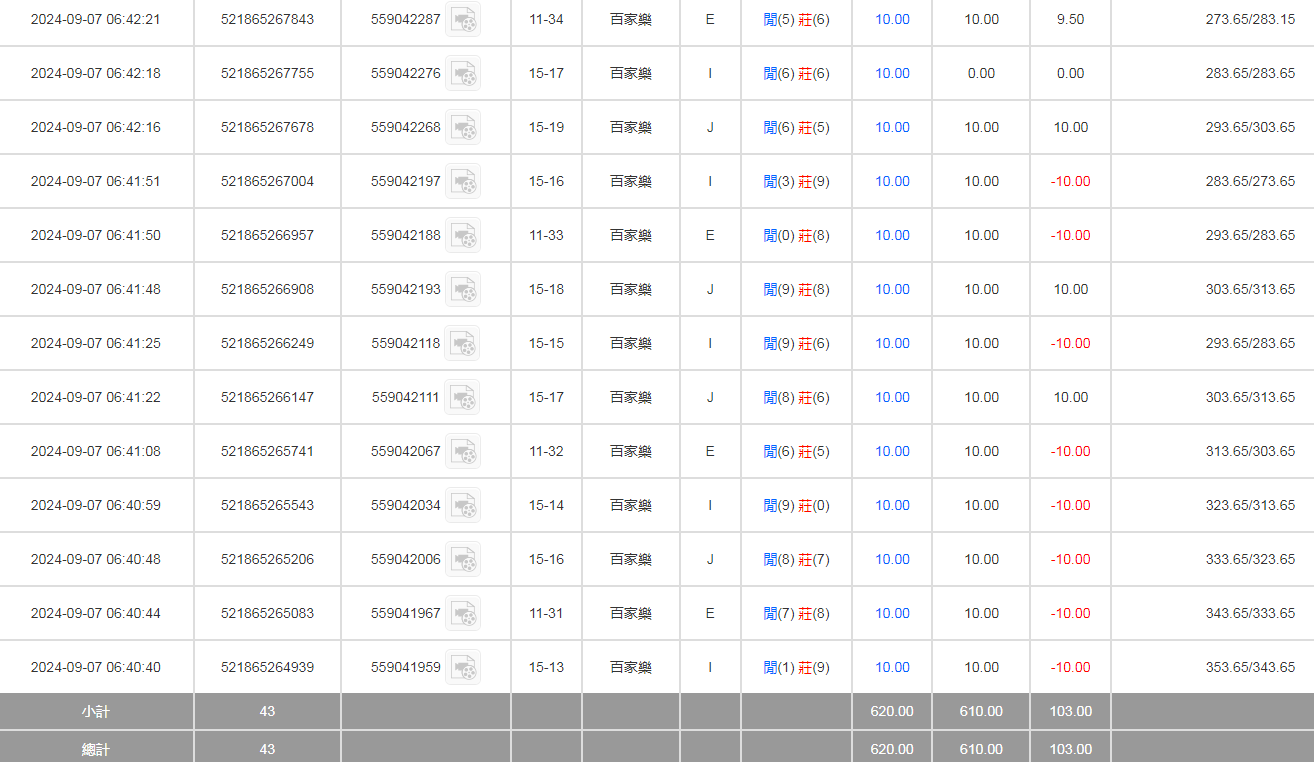
Task: View video replay of round 559042006
Action: (462, 560)
